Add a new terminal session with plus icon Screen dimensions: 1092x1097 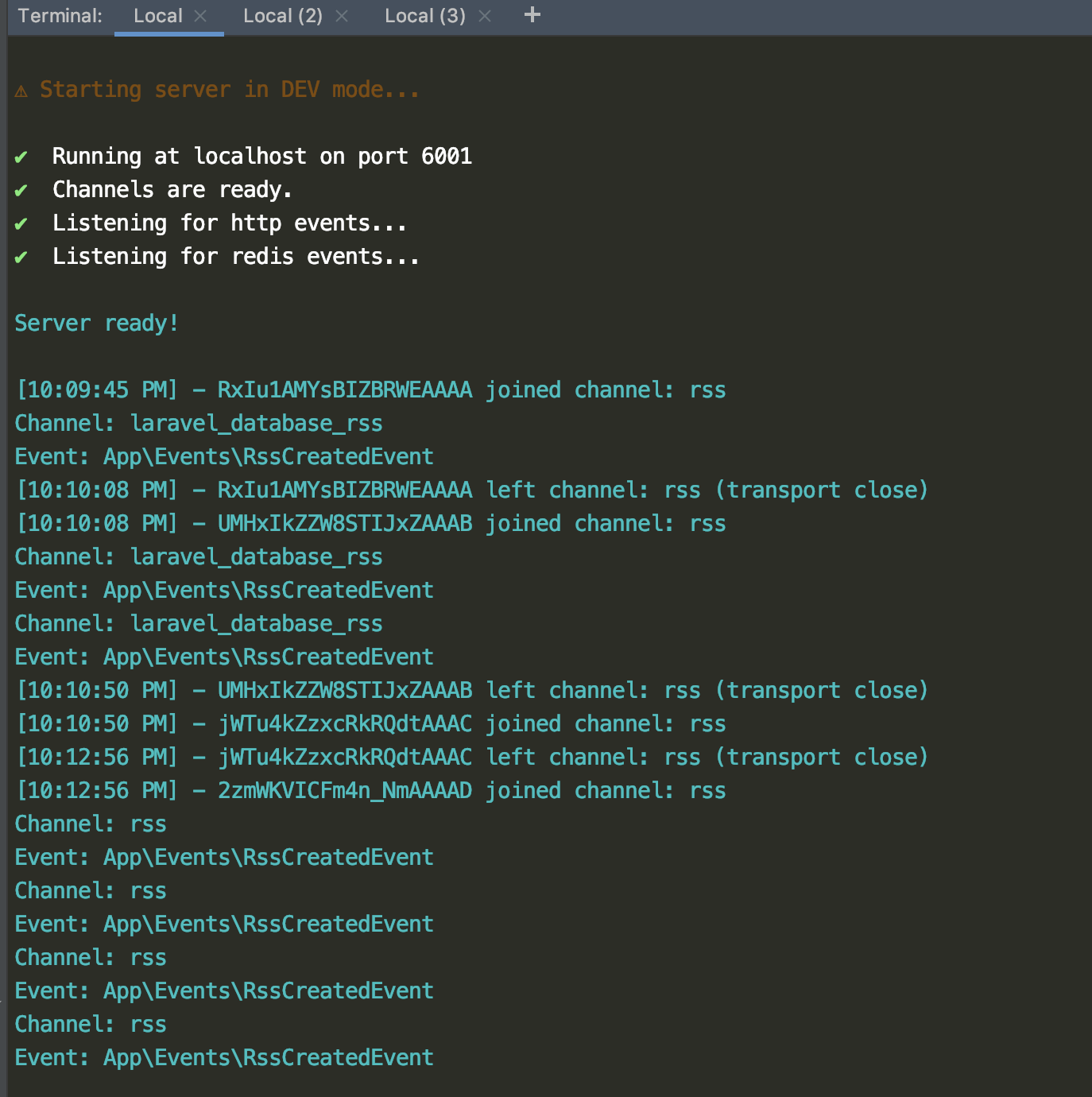point(532,15)
